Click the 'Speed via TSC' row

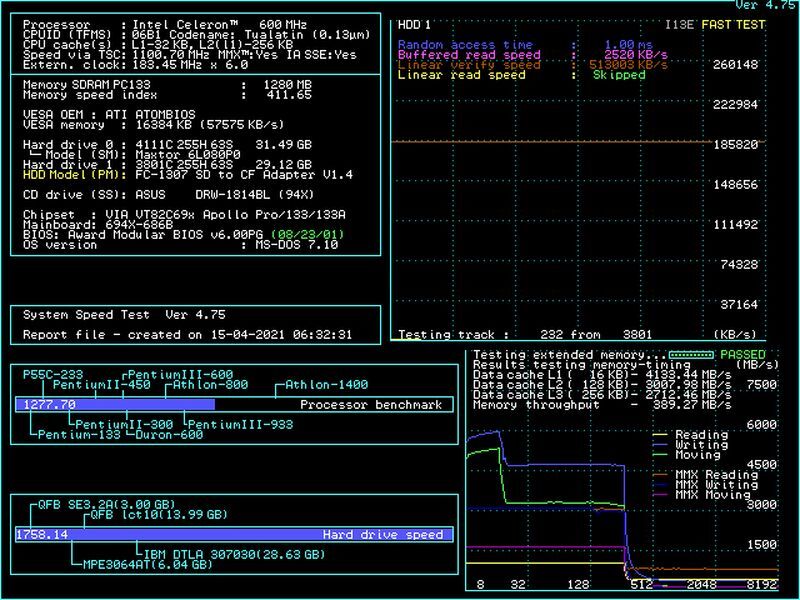[x=190, y=55]
